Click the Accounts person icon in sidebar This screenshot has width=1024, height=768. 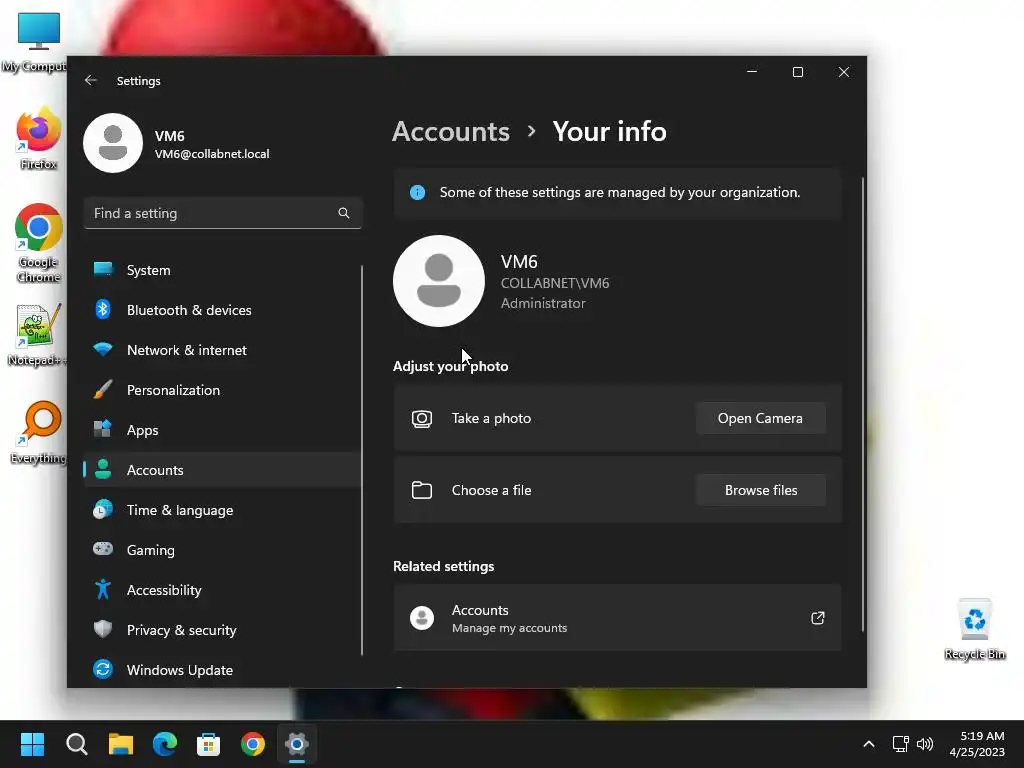click(x=103, y=469)
